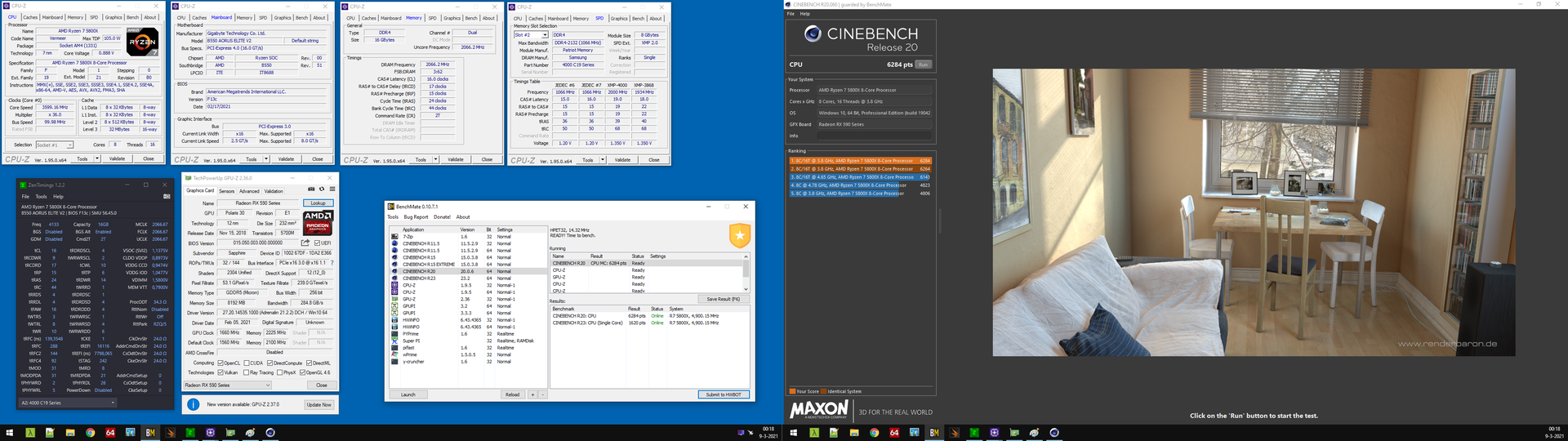Click the Lookup button in GPU-Z

pyautogui.click(x=318, y=203)
